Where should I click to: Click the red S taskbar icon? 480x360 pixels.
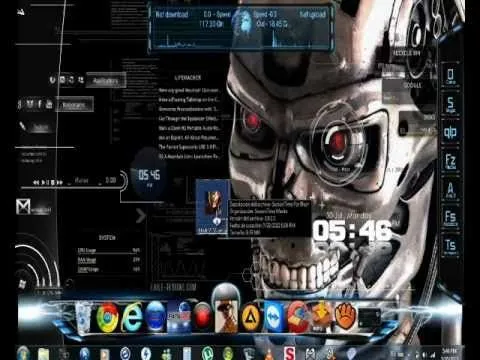290,354
